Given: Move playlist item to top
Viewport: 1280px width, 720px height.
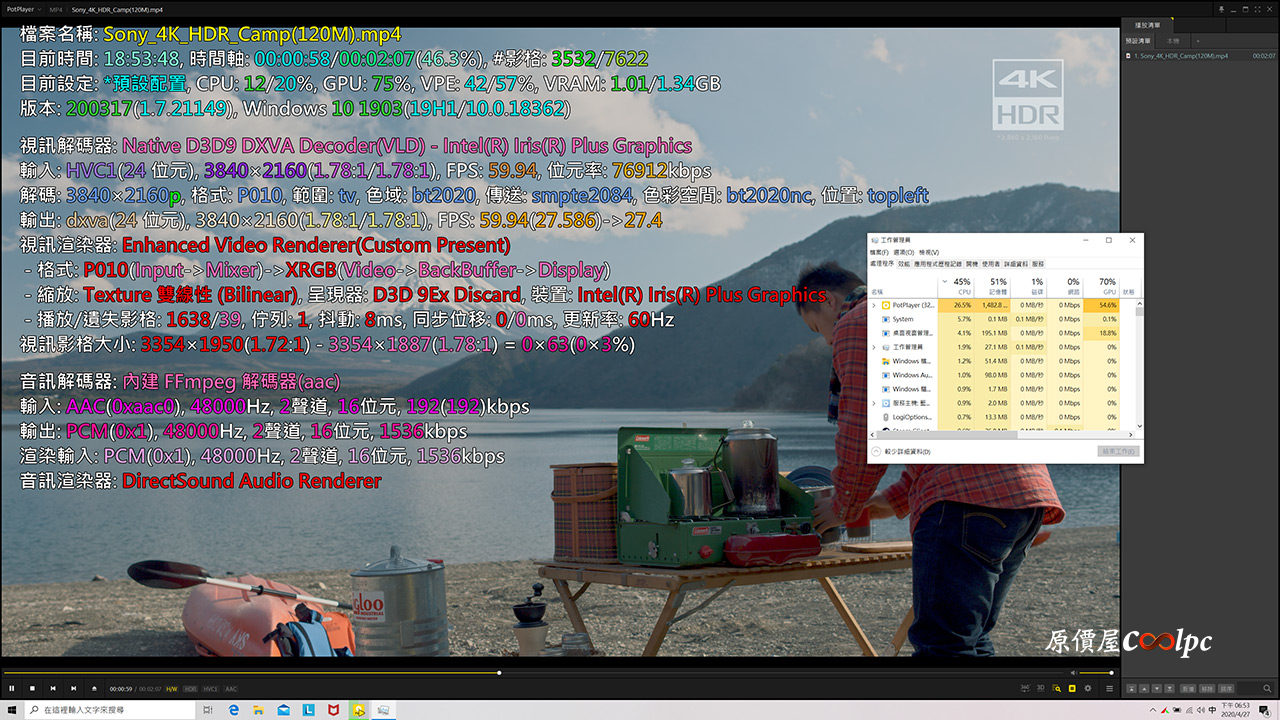Looking at the screenshot, I should pos(1131,688).
